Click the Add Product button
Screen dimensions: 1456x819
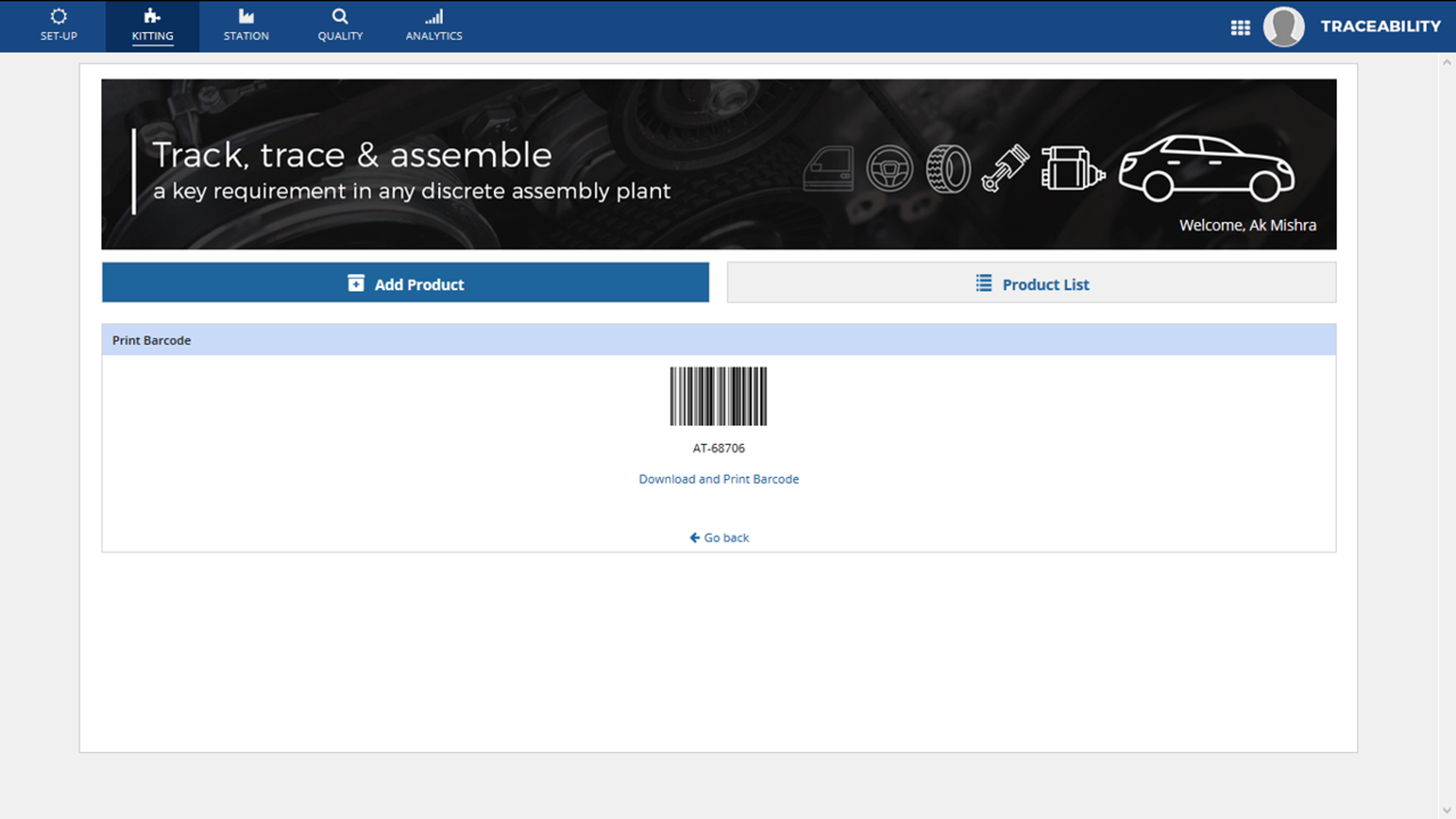point(405,282)
